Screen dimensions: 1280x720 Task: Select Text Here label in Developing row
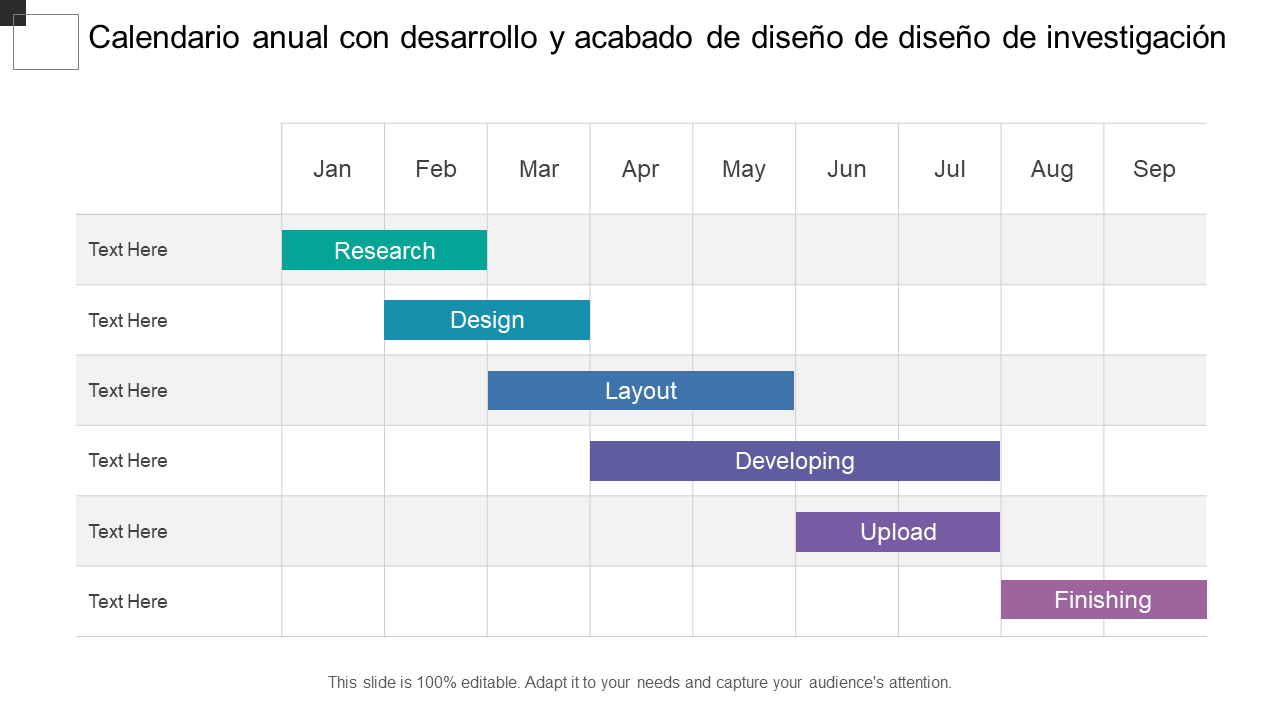tap(128, 461)
